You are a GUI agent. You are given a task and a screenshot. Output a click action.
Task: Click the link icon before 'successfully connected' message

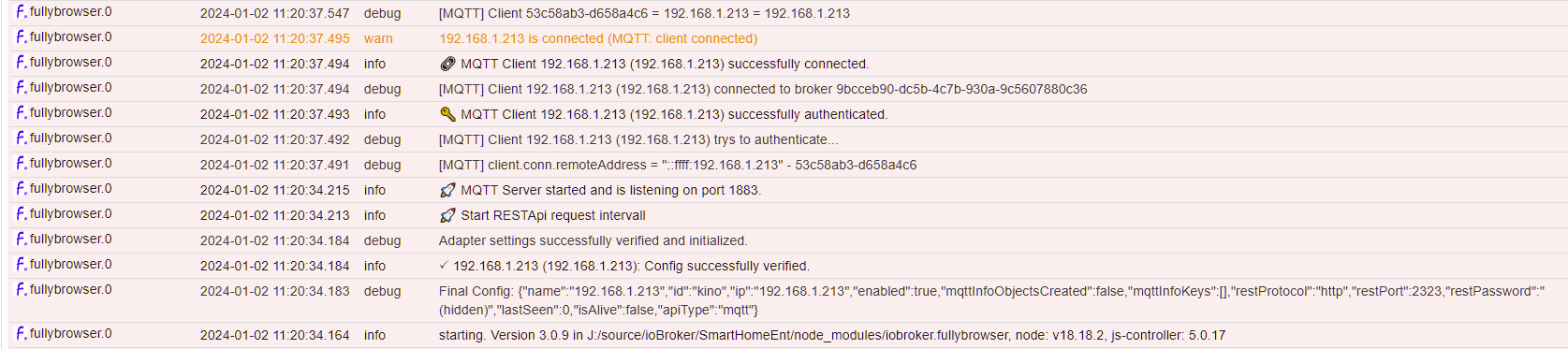pyautogui.click(x=447, y=64)
